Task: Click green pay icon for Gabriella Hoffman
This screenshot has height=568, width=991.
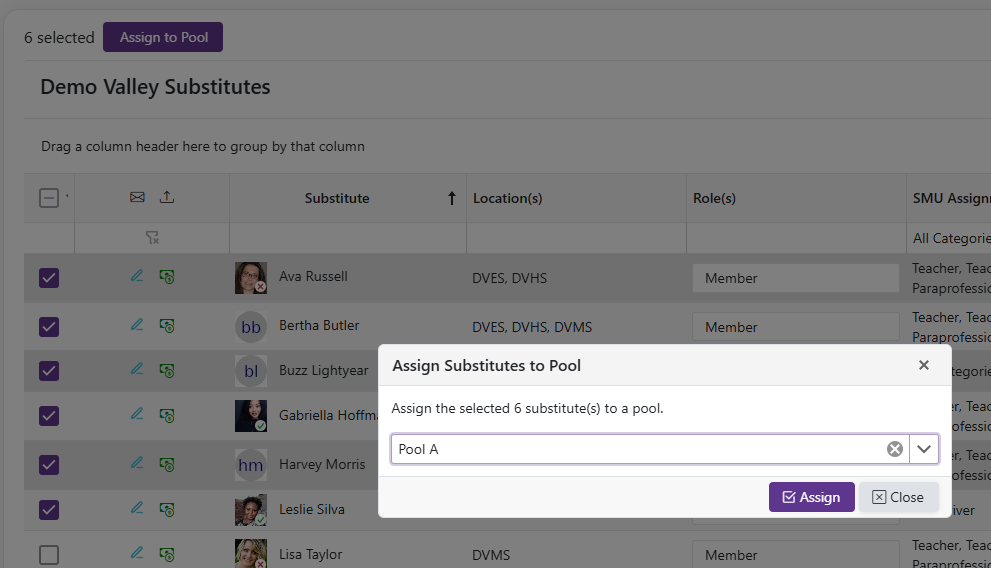Action: (167, 415)
